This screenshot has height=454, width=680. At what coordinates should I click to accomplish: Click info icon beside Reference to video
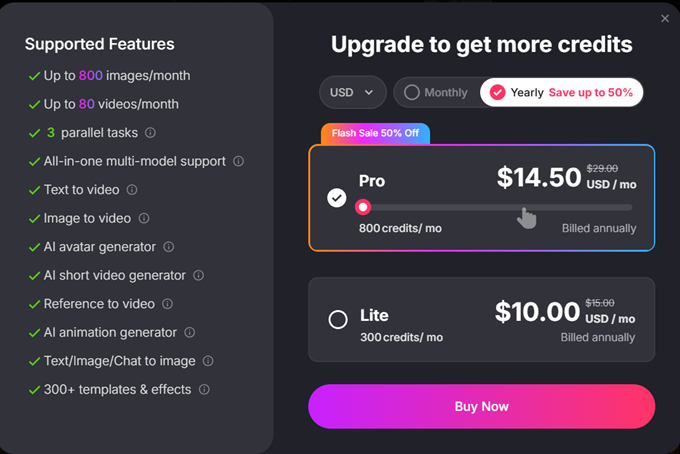(168, 304)
